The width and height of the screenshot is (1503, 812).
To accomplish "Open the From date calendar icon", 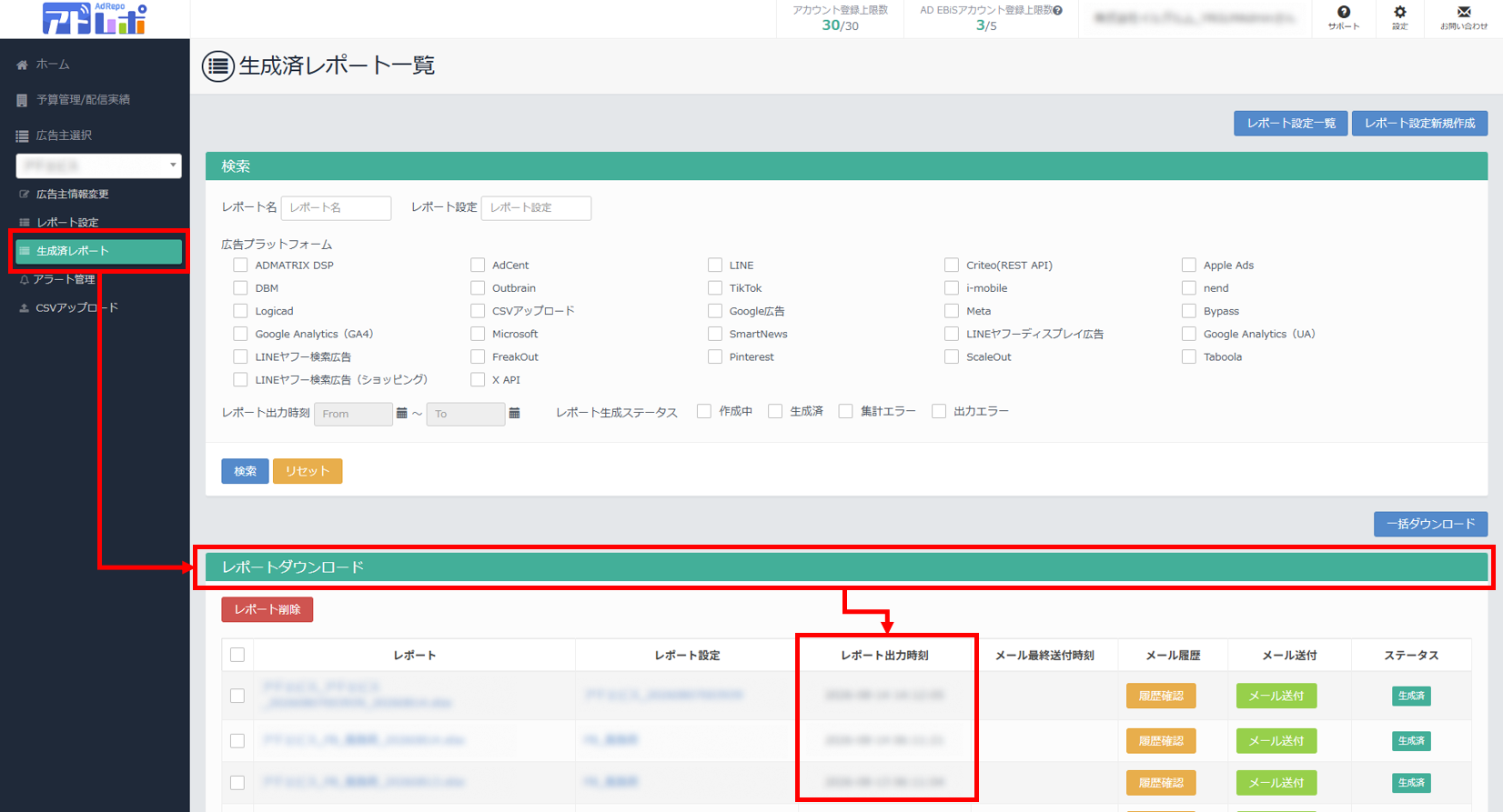I will (x=401, y=414).
